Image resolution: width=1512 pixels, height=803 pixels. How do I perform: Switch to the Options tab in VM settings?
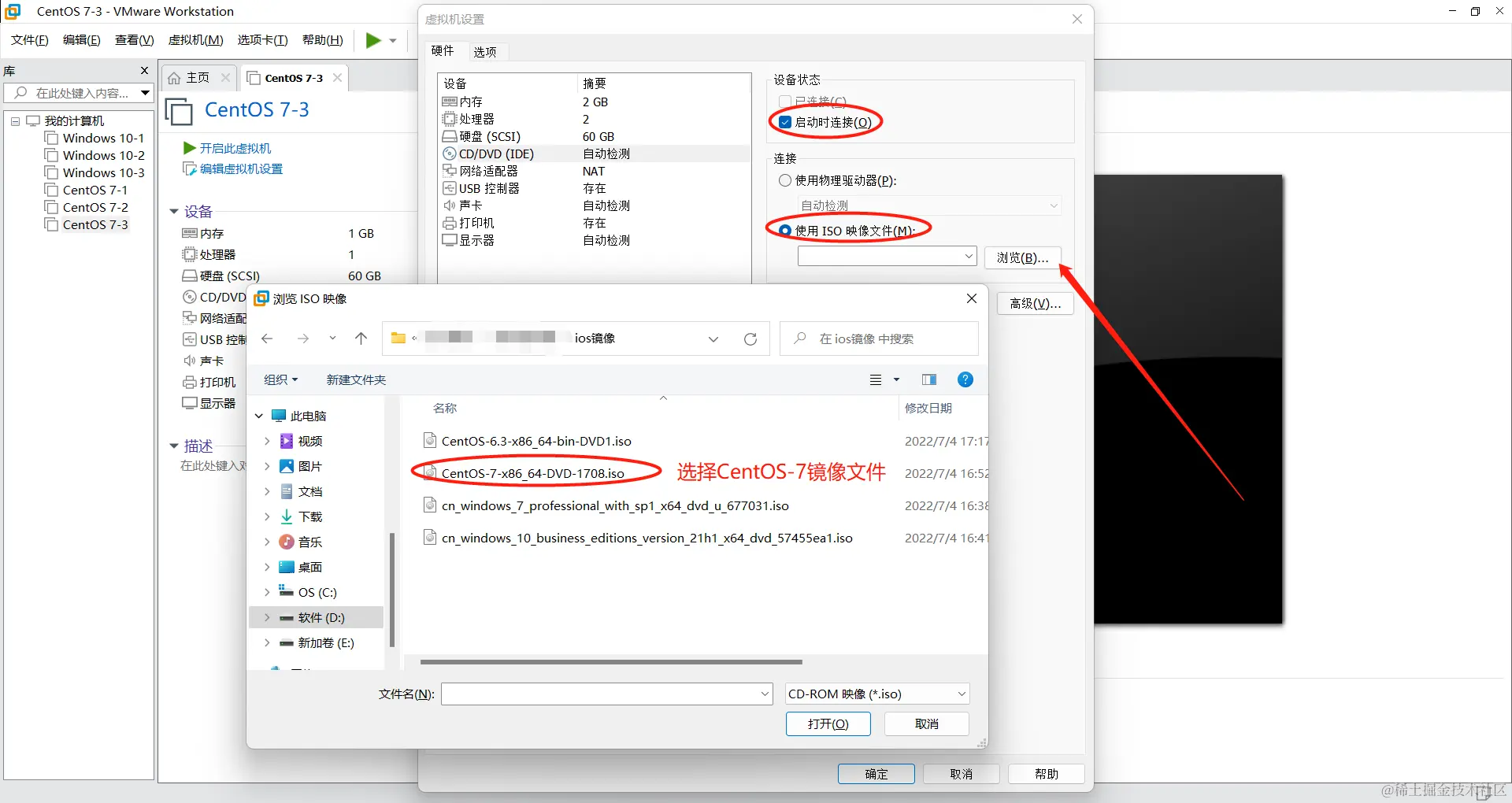click(x=485, y=52)
